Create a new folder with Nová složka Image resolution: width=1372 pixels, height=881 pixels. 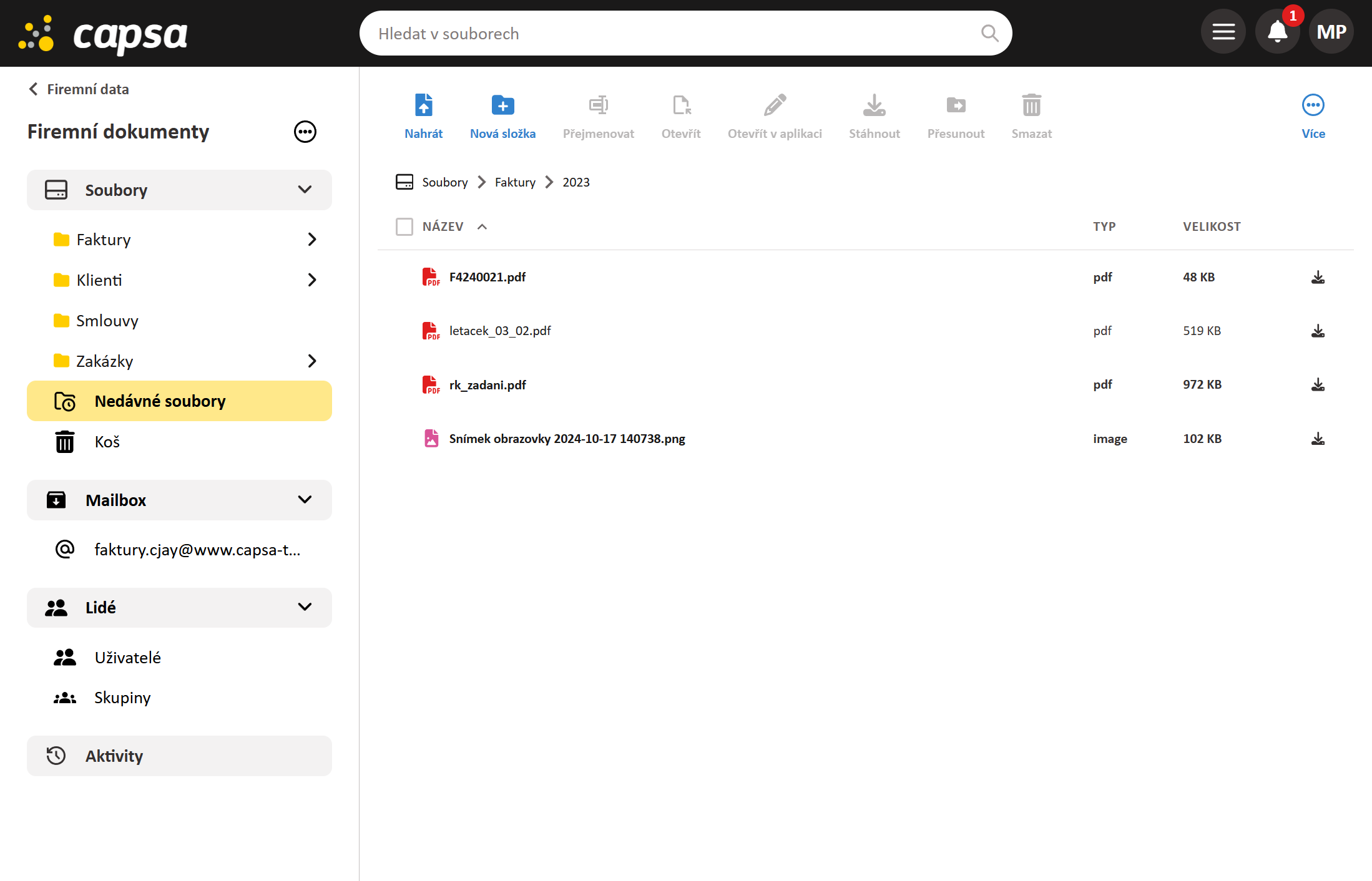[x=502, y=105]
